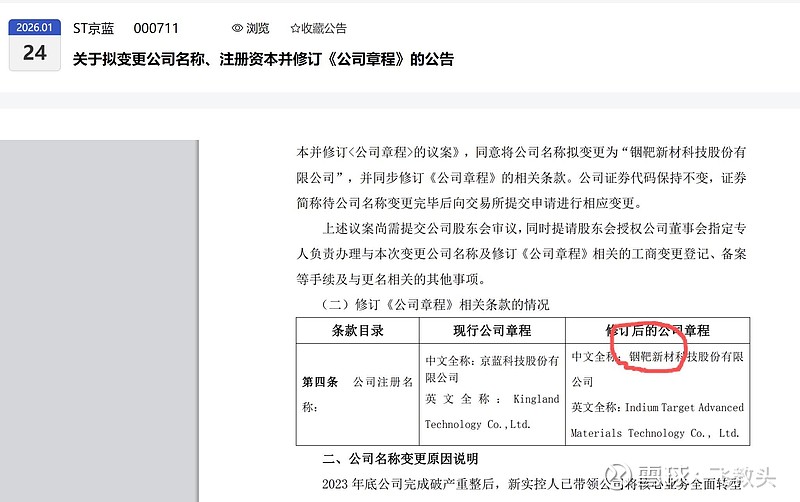The height and width of the screenshot is (502, 800).
Task: Select the 2026.01 date badge
Action: (x=35, y=27)
